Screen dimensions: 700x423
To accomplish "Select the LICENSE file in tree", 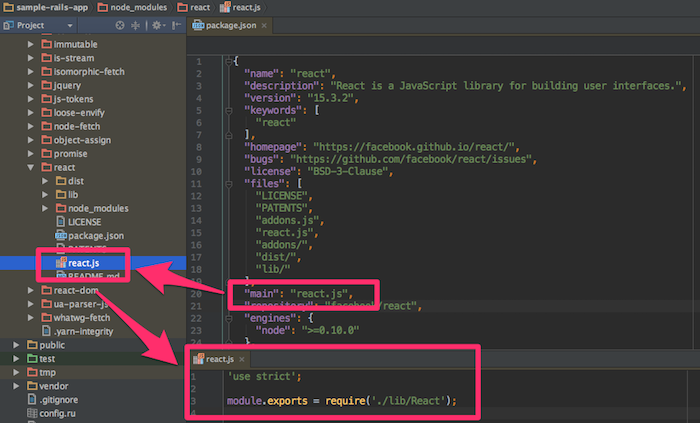I will point(84,222).
